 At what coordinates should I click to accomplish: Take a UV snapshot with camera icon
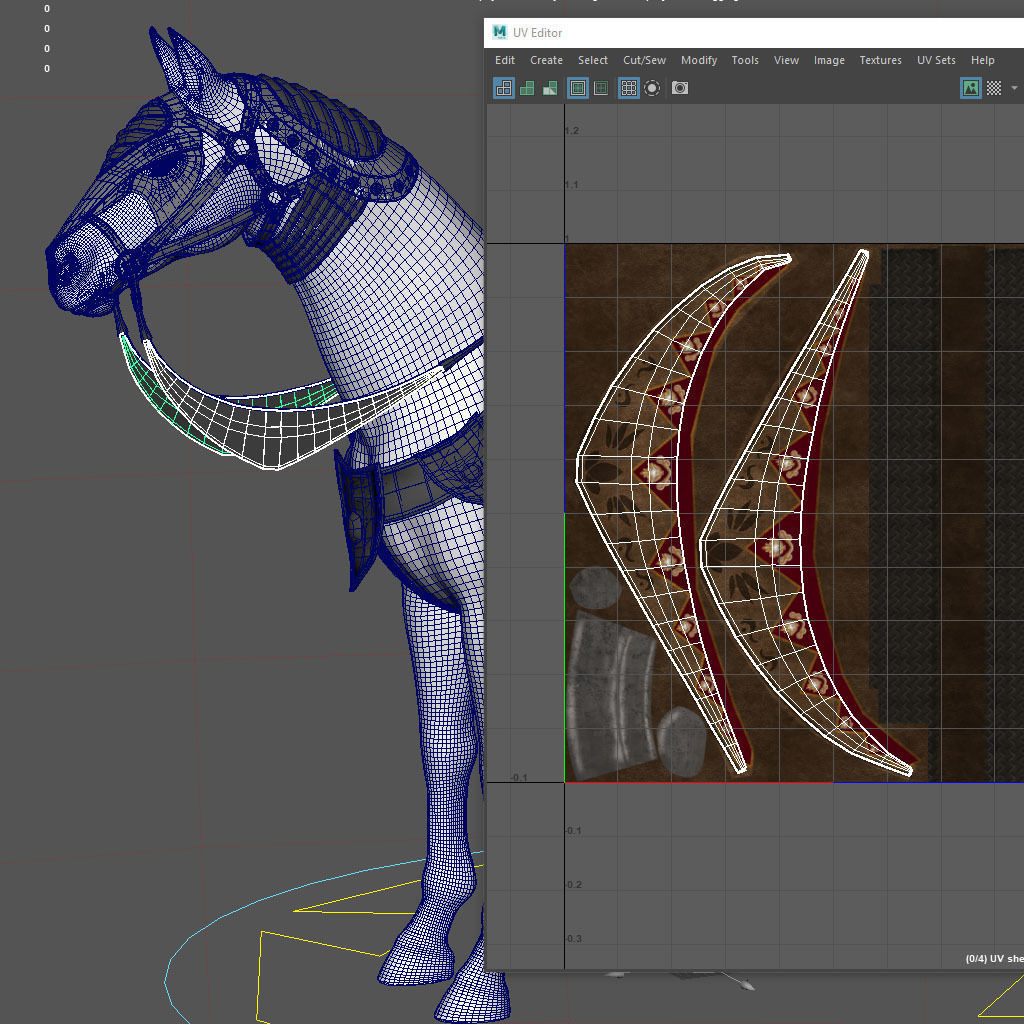pos(680,88)
